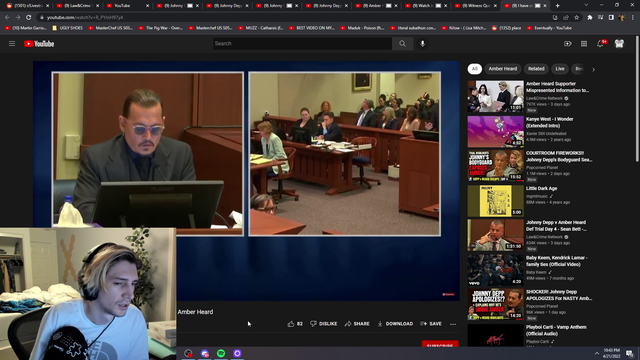The width and height of the screenshot is (640, 360).
Task: Click the page vertical scrollbar
Action: pyautogui.click(x=637, y=98)
